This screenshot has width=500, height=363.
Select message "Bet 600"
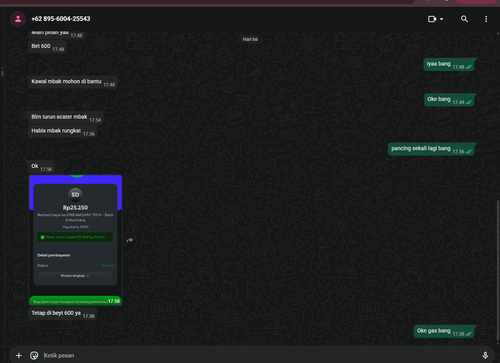(48, 47)
